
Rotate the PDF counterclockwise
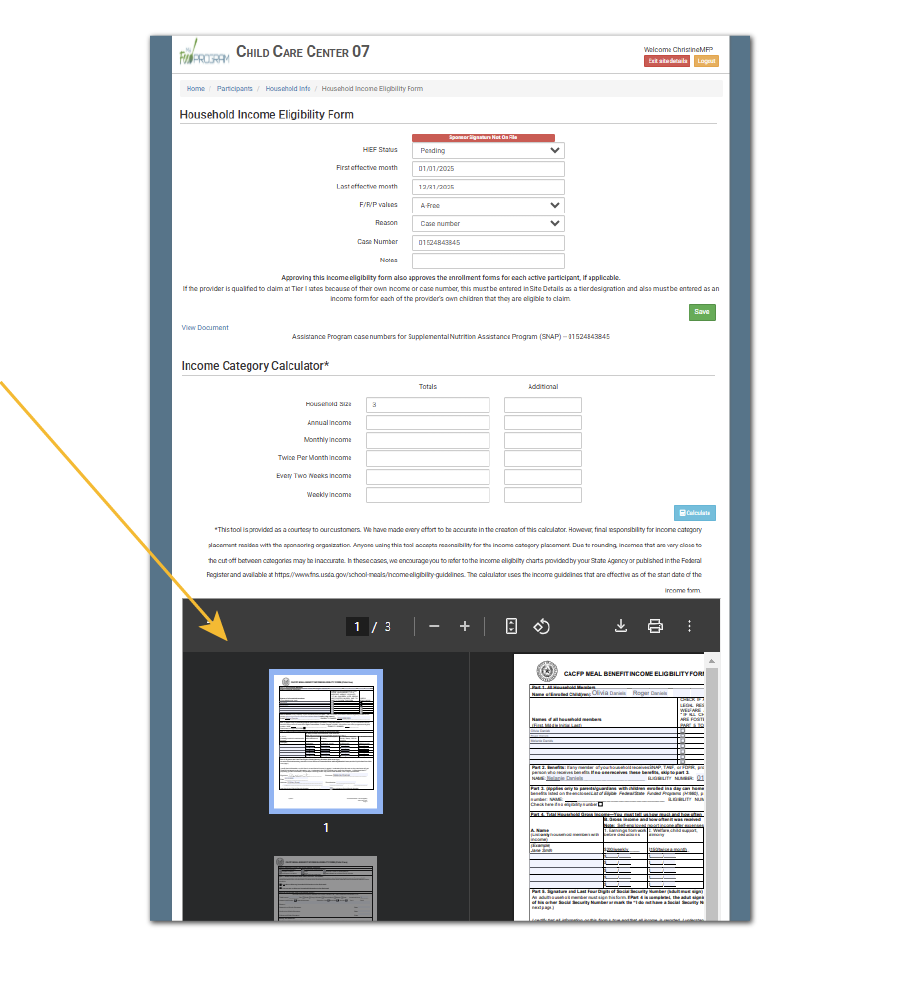(541, 626)
